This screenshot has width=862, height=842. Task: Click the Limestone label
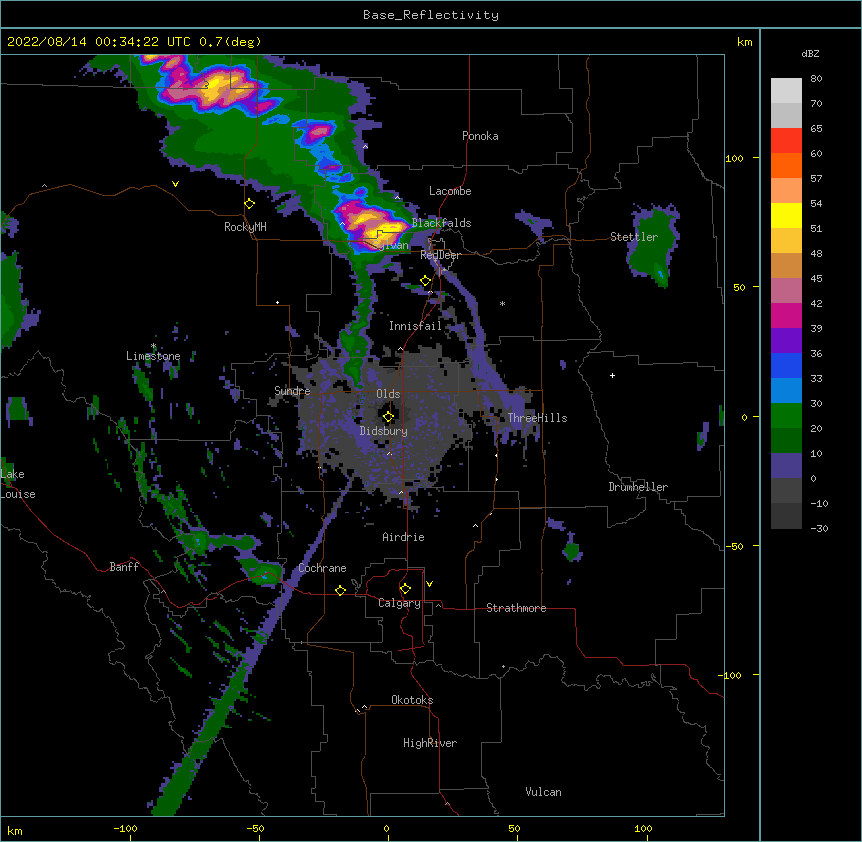pos(153,356)
